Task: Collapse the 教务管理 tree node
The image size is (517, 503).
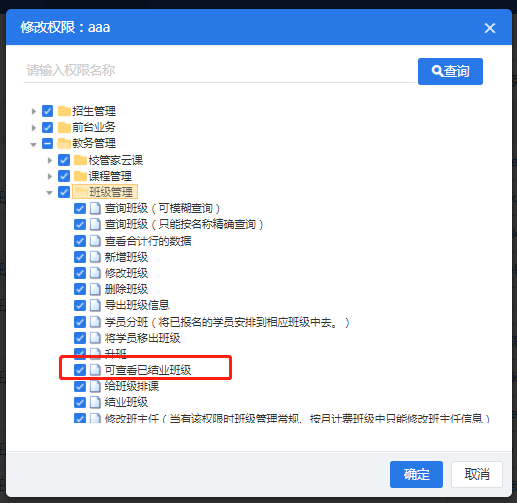Action: click(33, 144)
